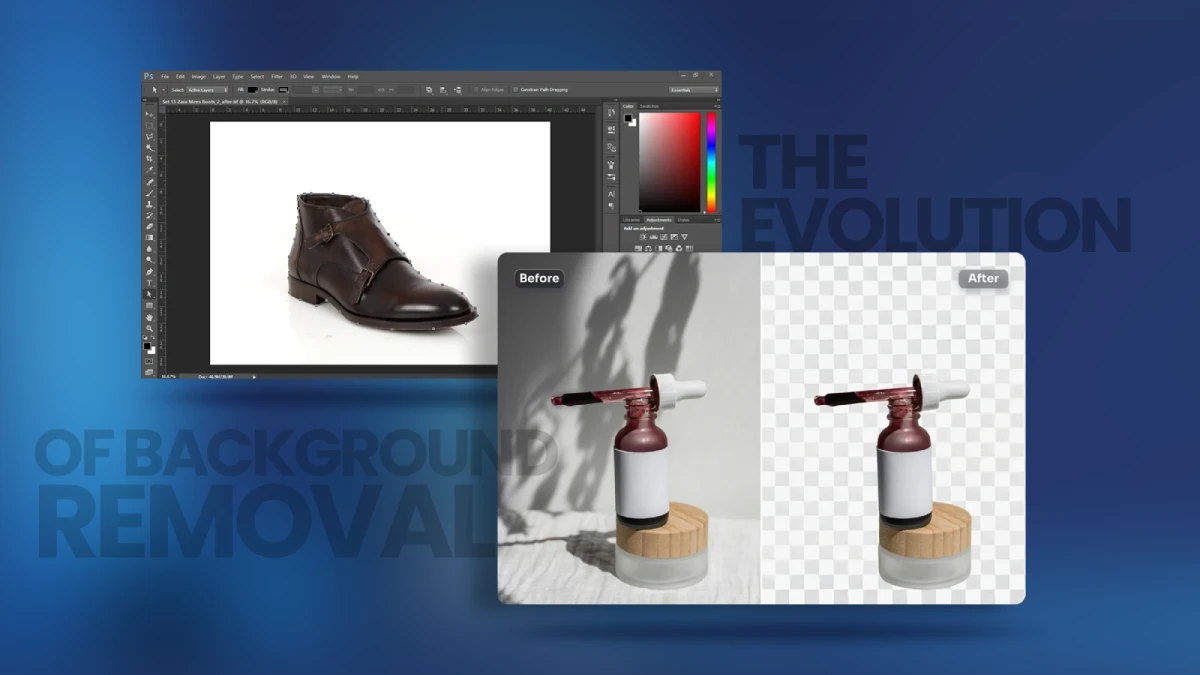Select the Pen tool in toolbar

[150, 272]
